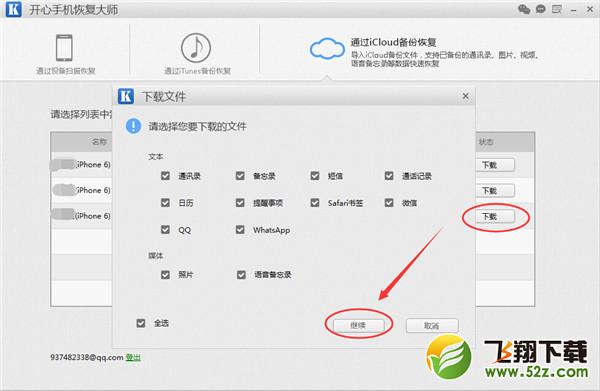This screenshot has height=391, width=600.
Task: Select the second iPhone 6 backup row
Action: (81, 190)
